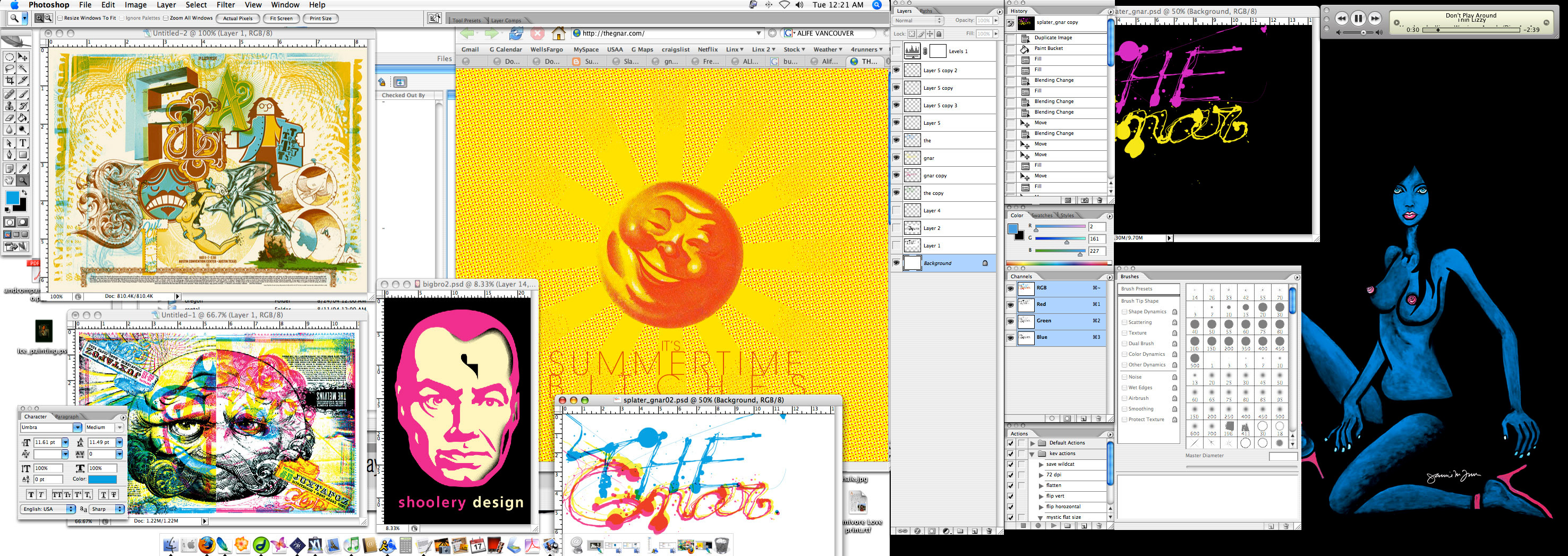
Task: Open the 'Netflix' bookmark link
Action: click(x=708, y=49)
